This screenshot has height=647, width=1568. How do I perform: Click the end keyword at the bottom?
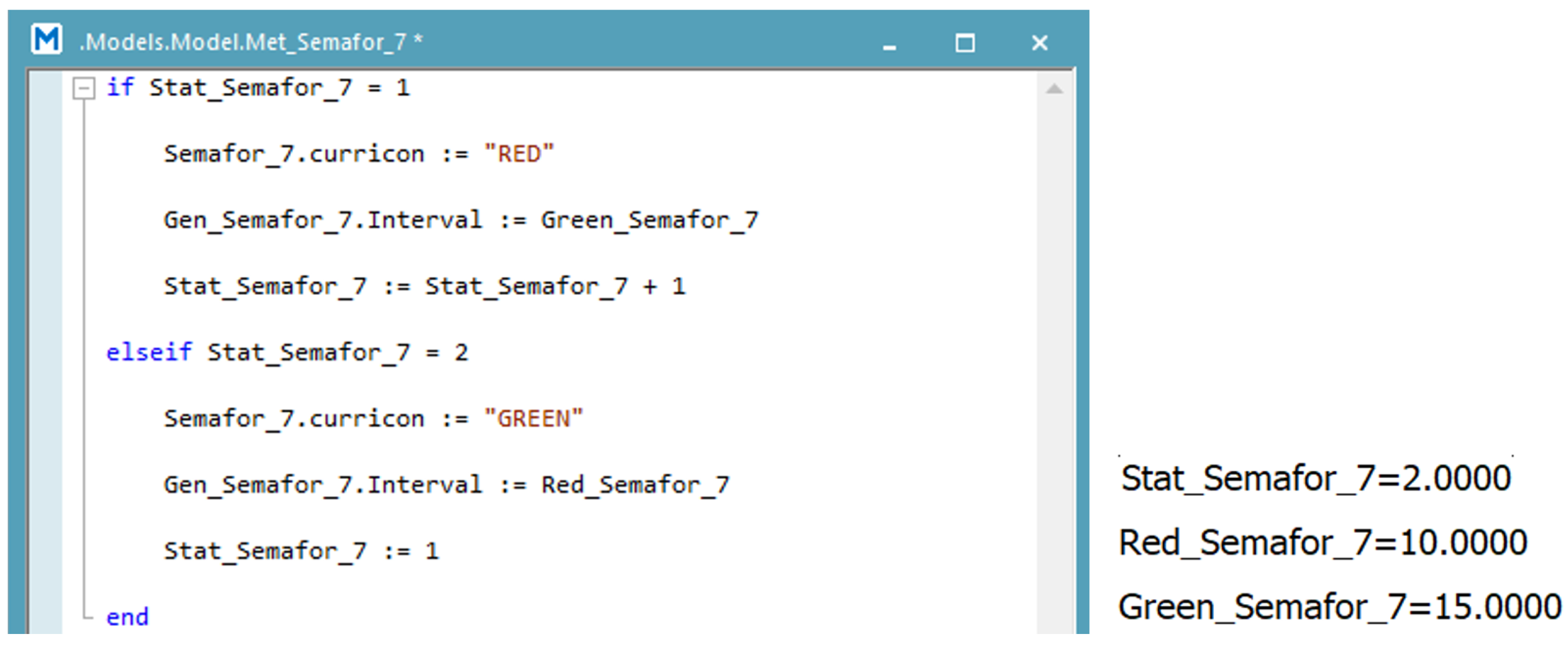(x=127, y=617)
